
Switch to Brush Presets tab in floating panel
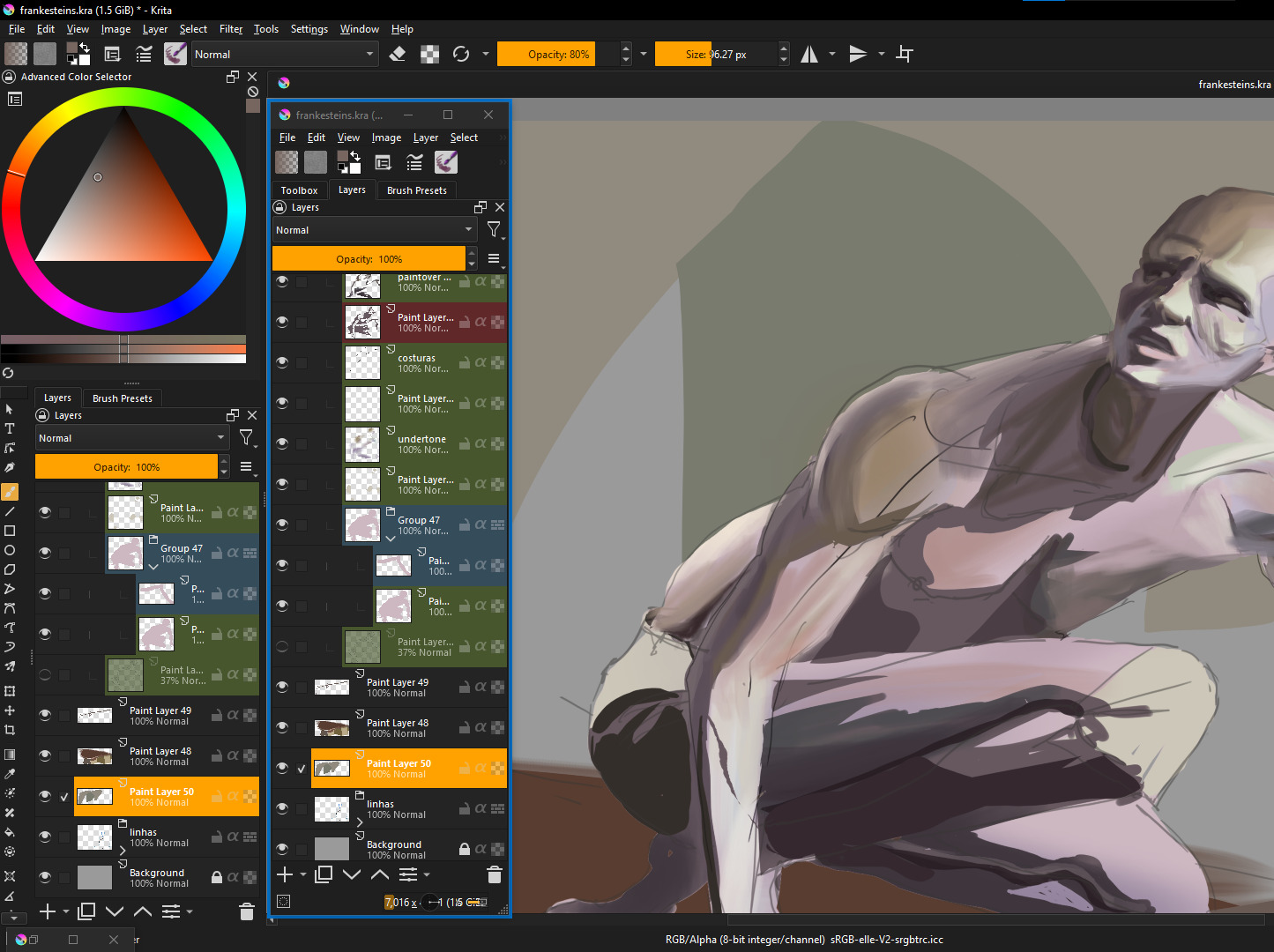coord(416,190)
